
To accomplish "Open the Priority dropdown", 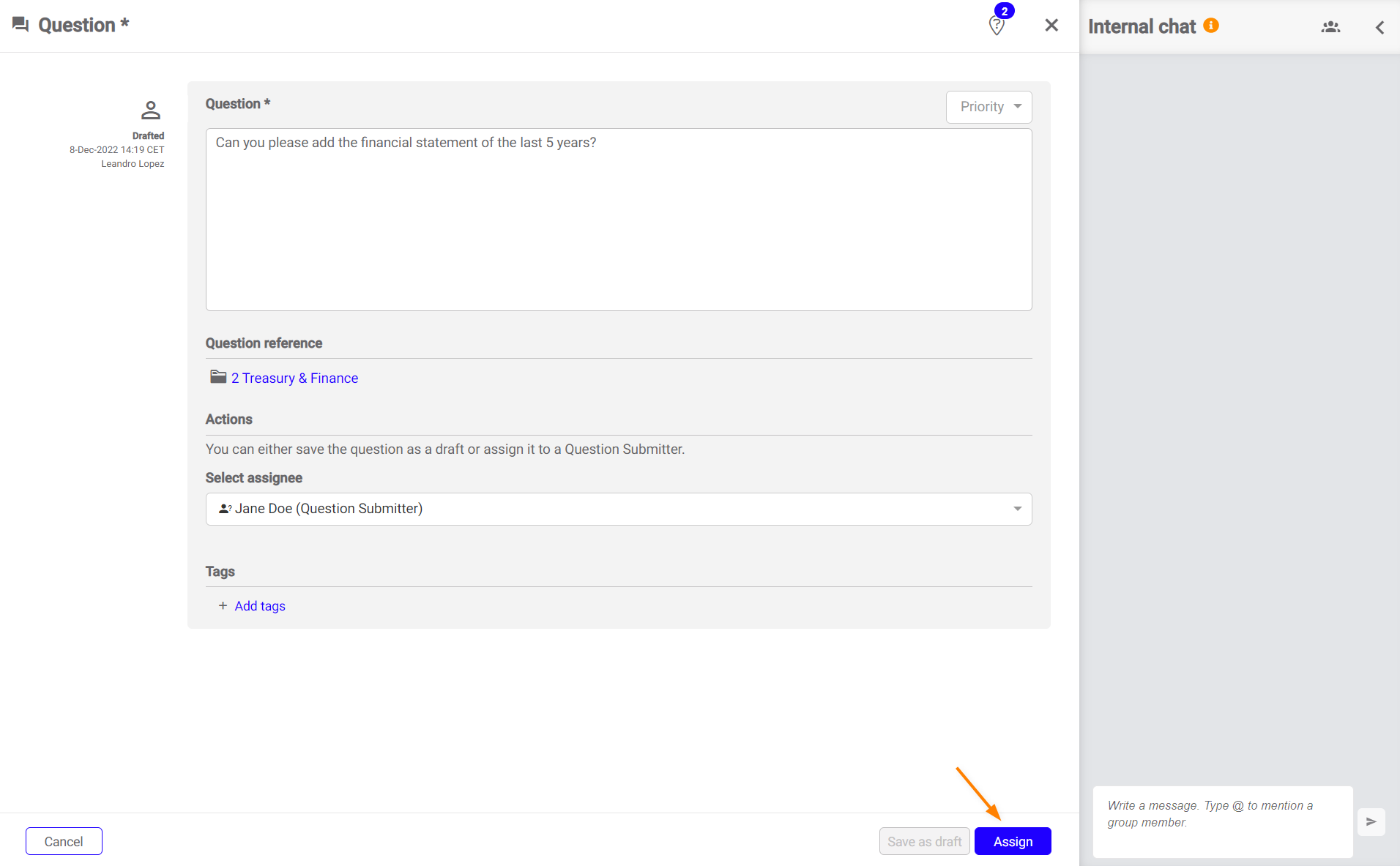I will (988, 107).
